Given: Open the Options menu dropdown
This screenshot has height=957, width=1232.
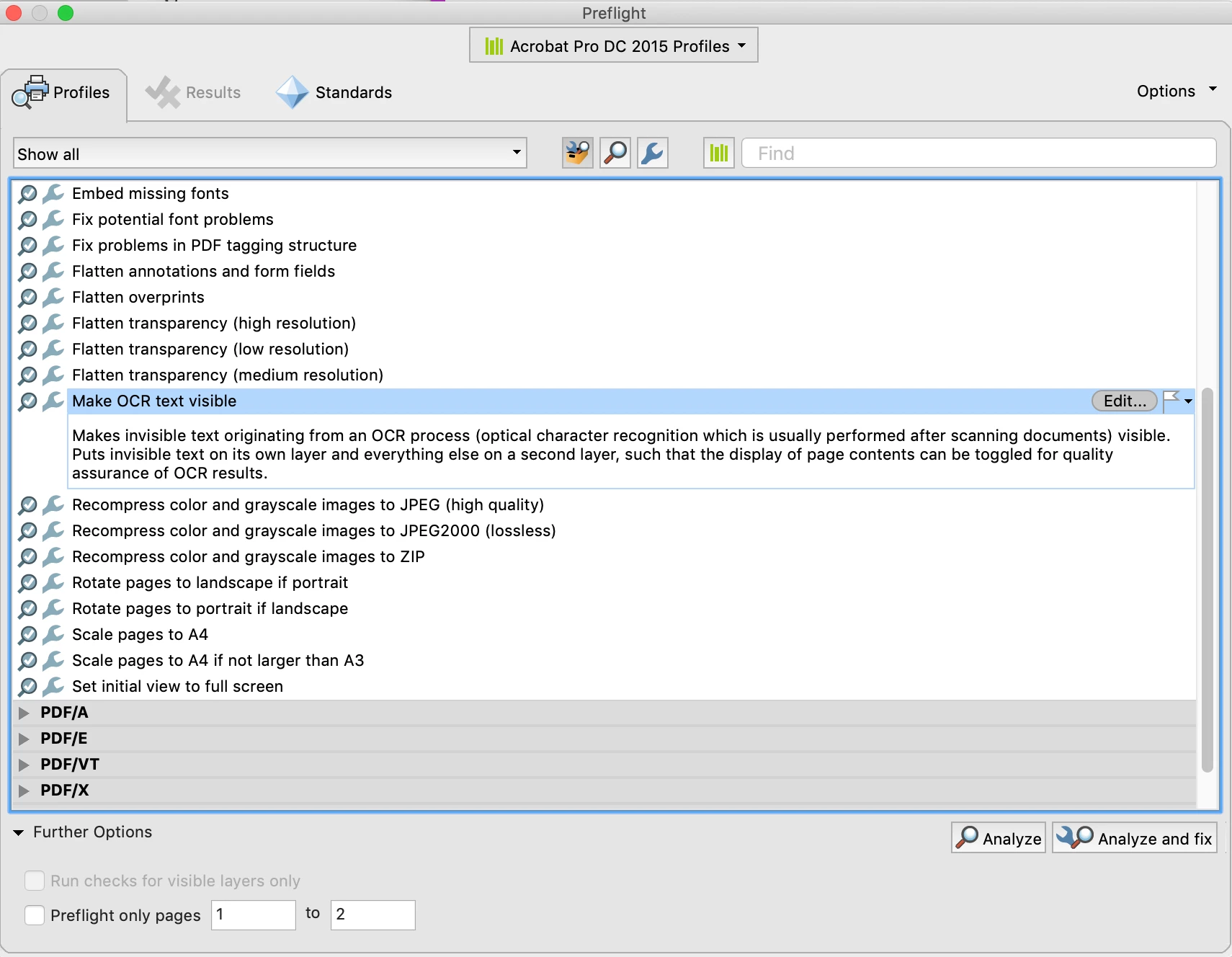Looking at the screenshot, I should point(1177,91).
